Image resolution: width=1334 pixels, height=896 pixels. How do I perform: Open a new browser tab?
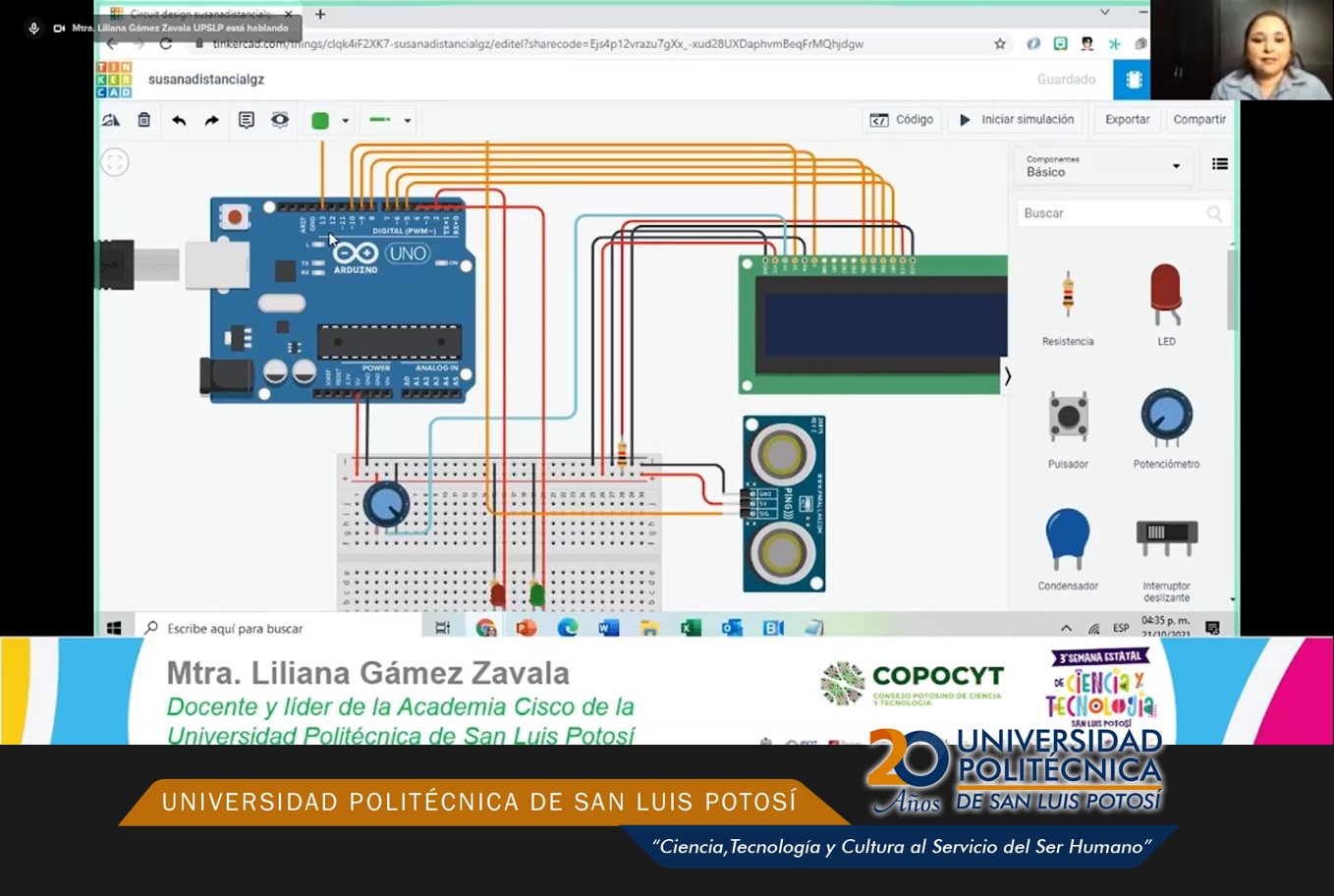(x=320, y=15)
